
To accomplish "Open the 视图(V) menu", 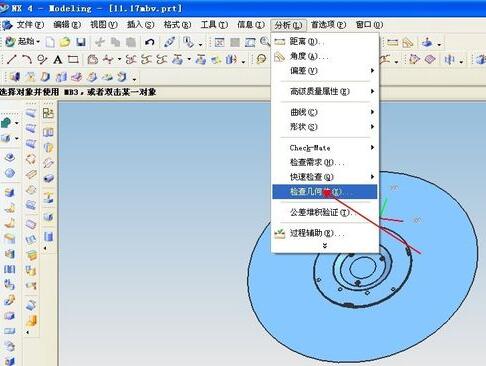I will (x=104, y=25).
